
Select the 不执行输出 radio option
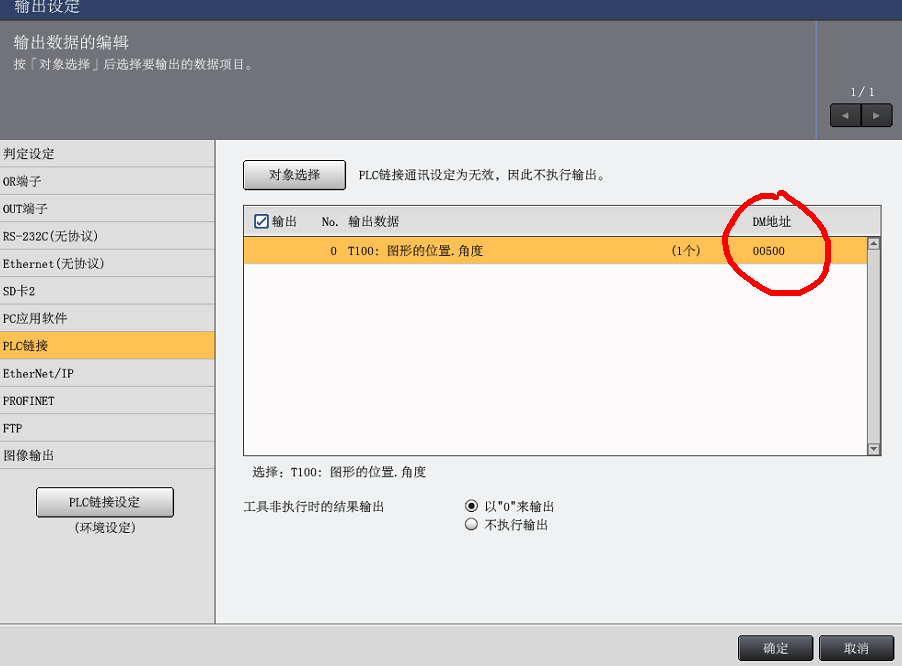point(471,525)
